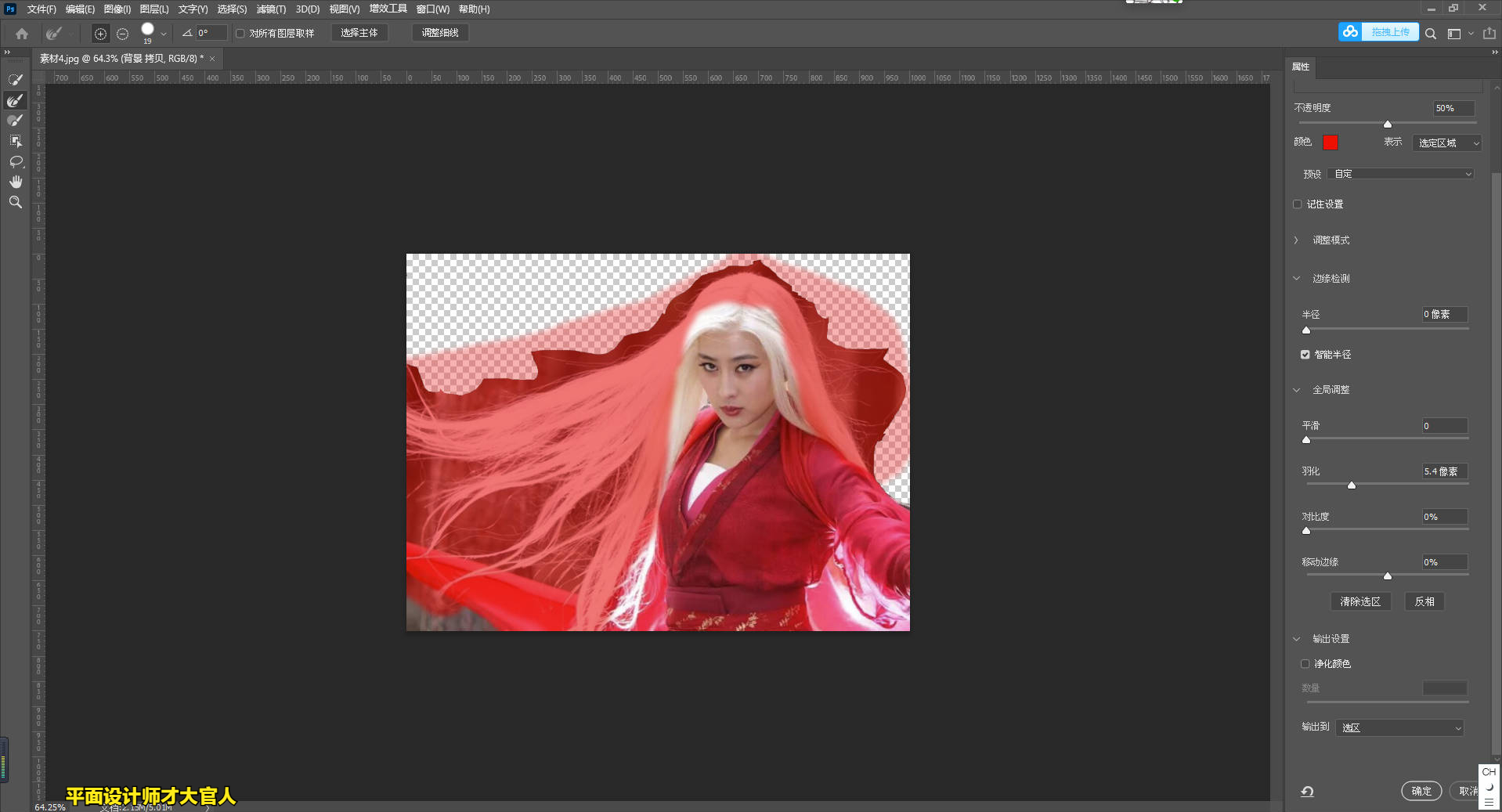The width and height of the screenshot is (1502, 812).
Task: Open the 滤镜(T) menu
Action: click(x=271, y=9)
